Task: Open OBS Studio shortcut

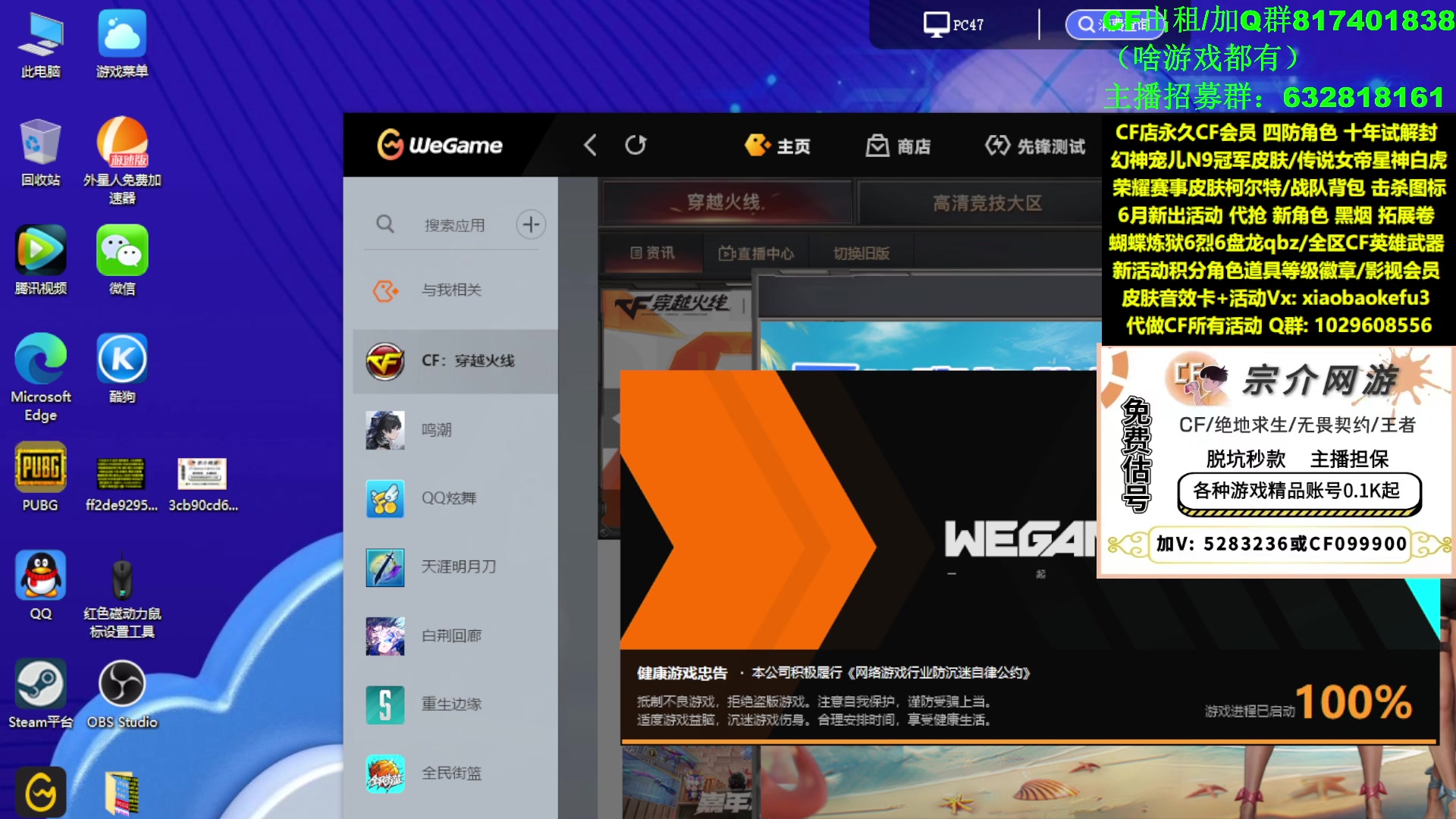Action: click(122, 695)
